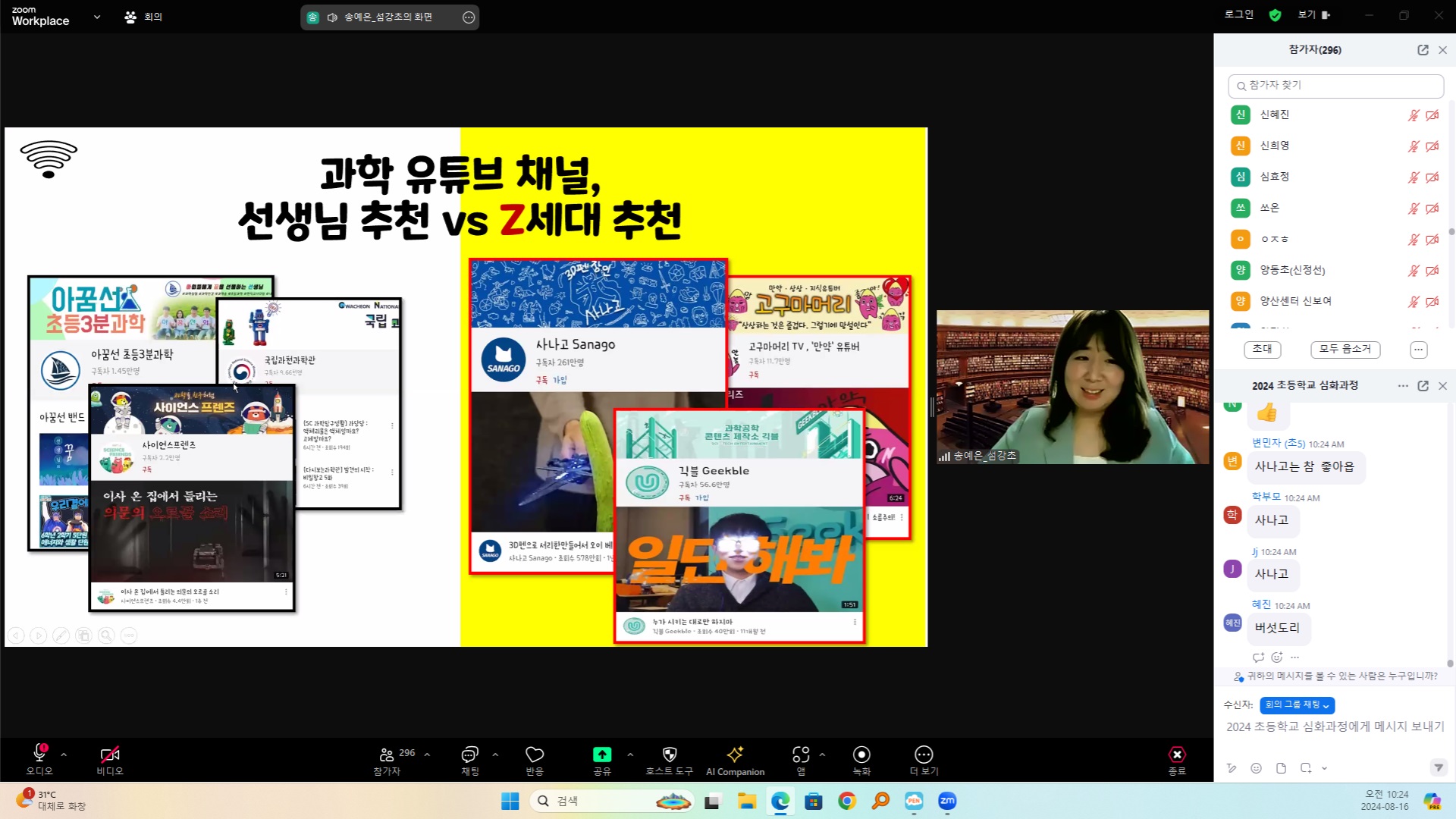1456x819 pixels.
Task: Open chat text formatting icon
Action: (1232, 768)
